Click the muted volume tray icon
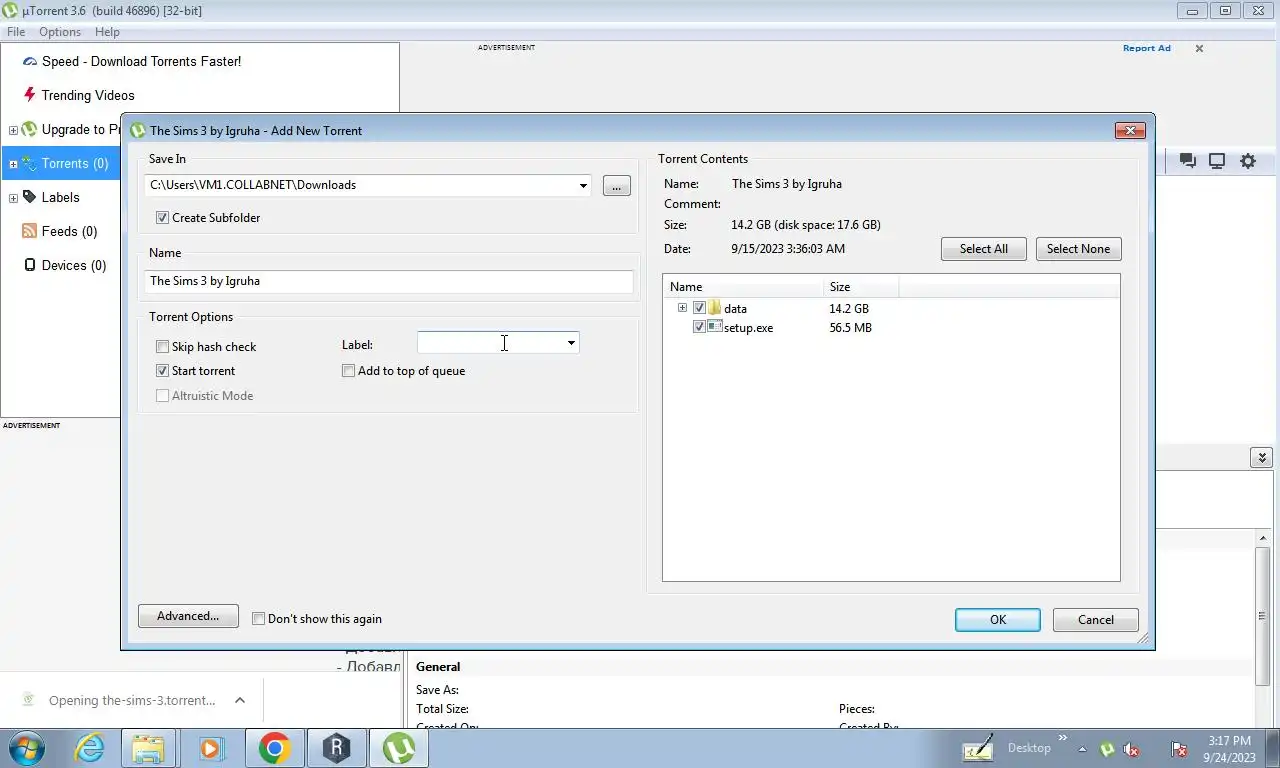The image size is (1280, 768). tap(1131, 749)
